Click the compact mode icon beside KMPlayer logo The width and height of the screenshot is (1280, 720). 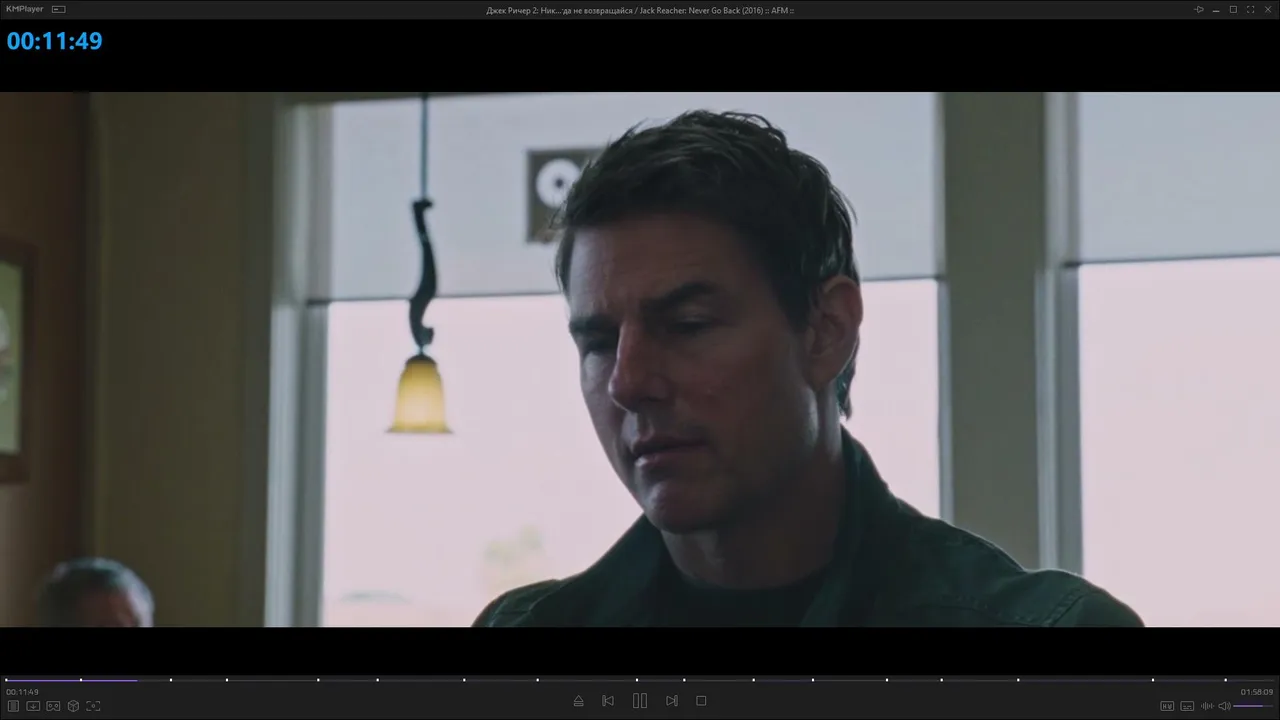coord(58,9)
